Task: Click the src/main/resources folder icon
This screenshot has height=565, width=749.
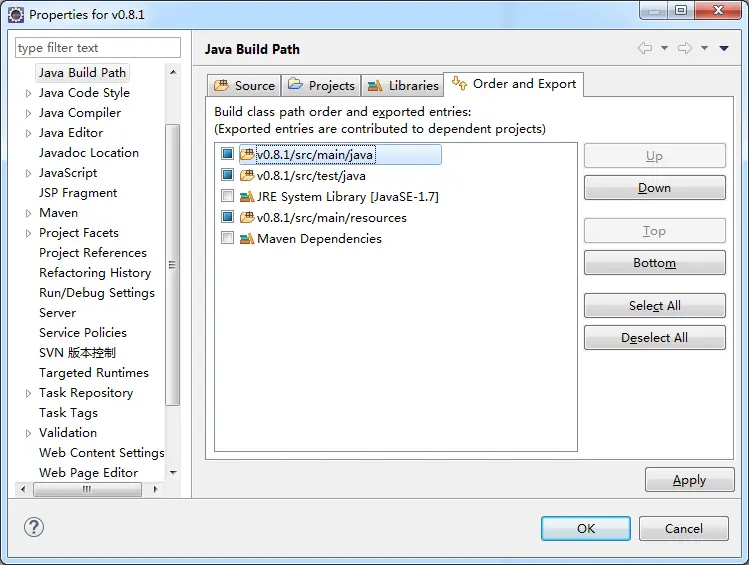Action: coord(247,217)
